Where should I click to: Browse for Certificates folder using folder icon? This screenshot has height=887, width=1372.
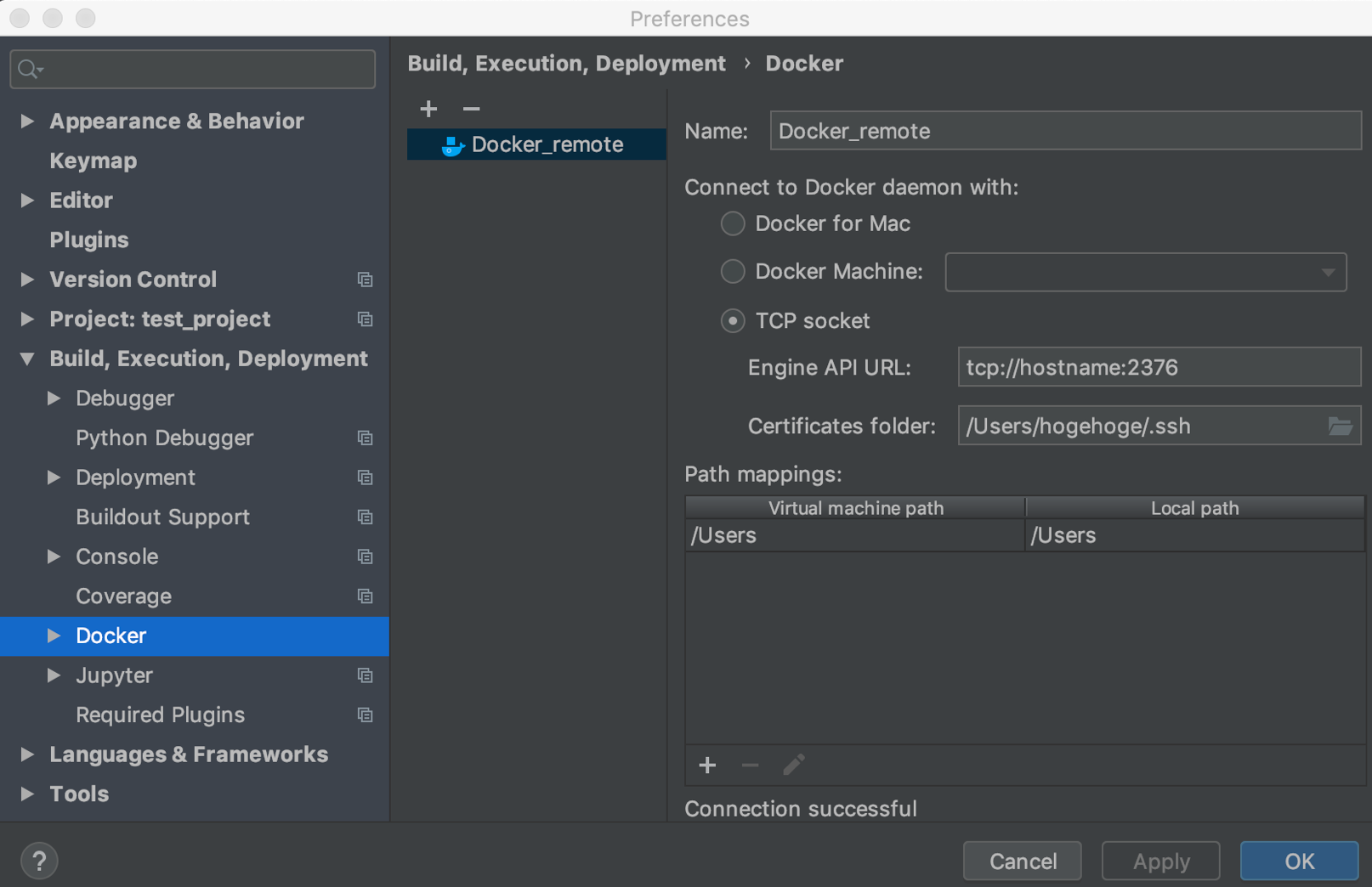(1340, 426)
